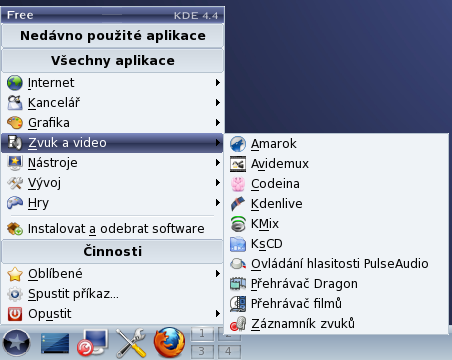Launch KsCD from its icon
This screenshot has height=360, width=452.
coord(238,244)
